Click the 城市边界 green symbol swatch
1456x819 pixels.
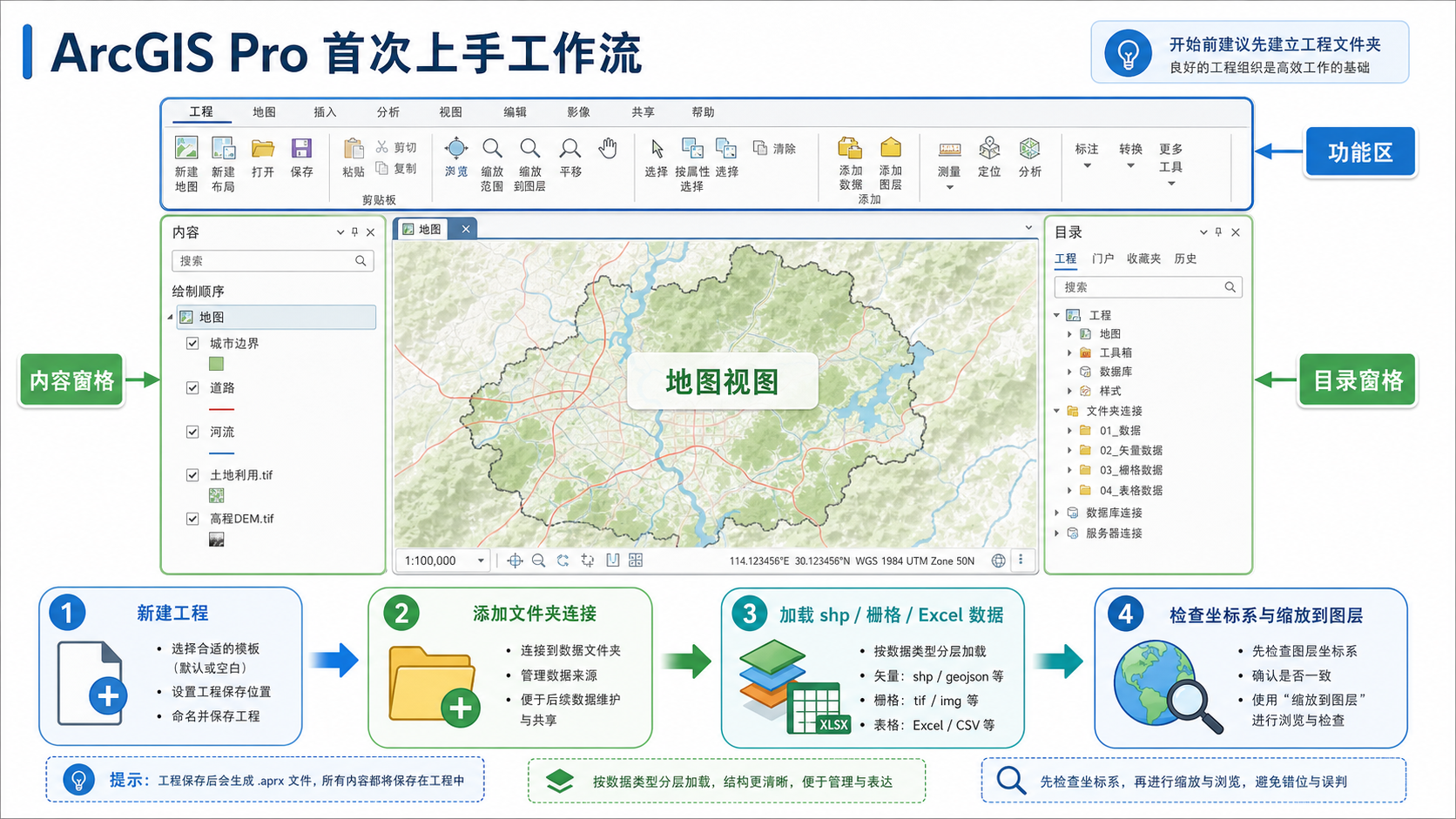(216, 364)
